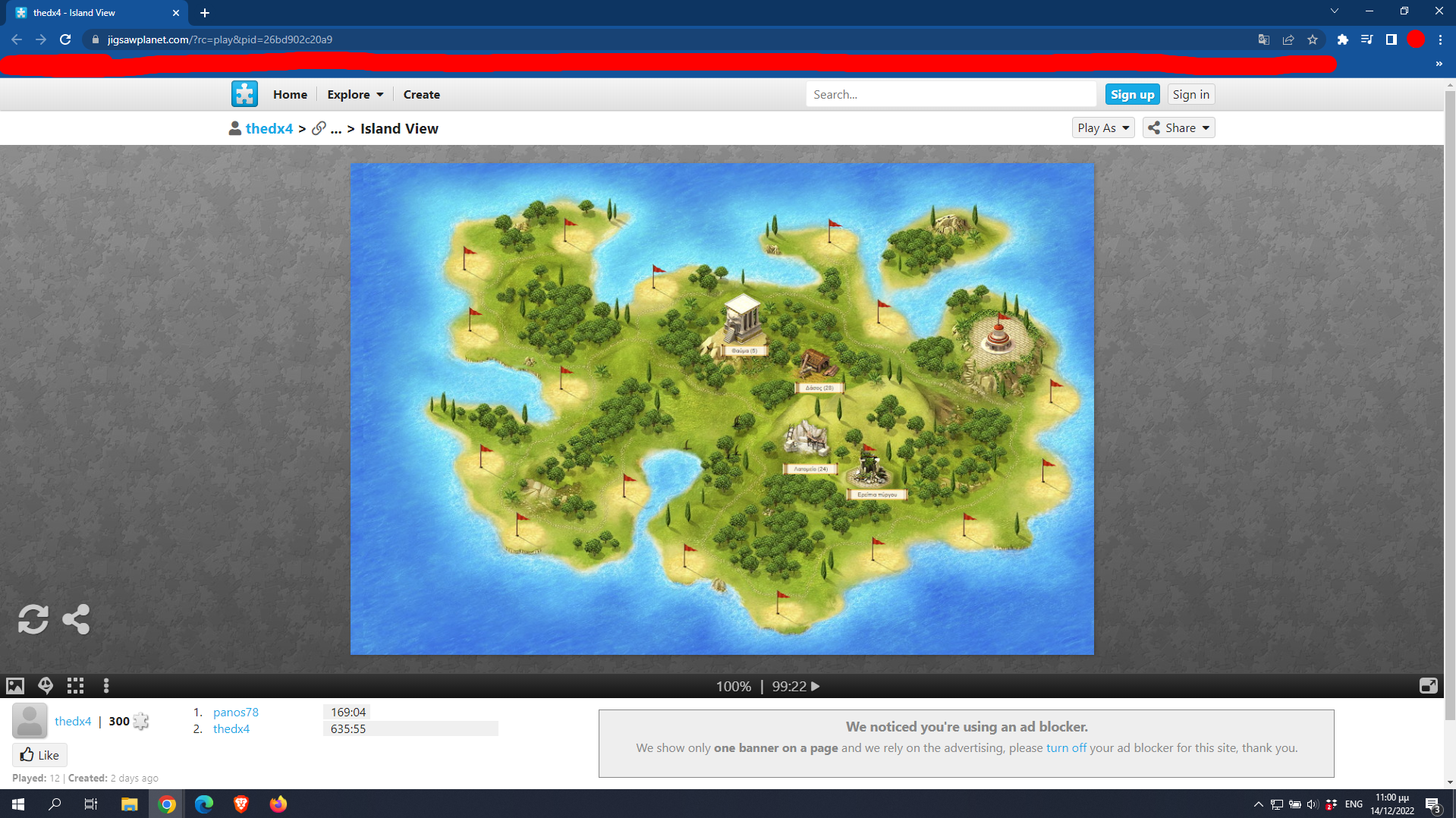This screenshot has width=1456, height=818.
Task: Open the tab search chevron
Action: tap(1334, 11)
